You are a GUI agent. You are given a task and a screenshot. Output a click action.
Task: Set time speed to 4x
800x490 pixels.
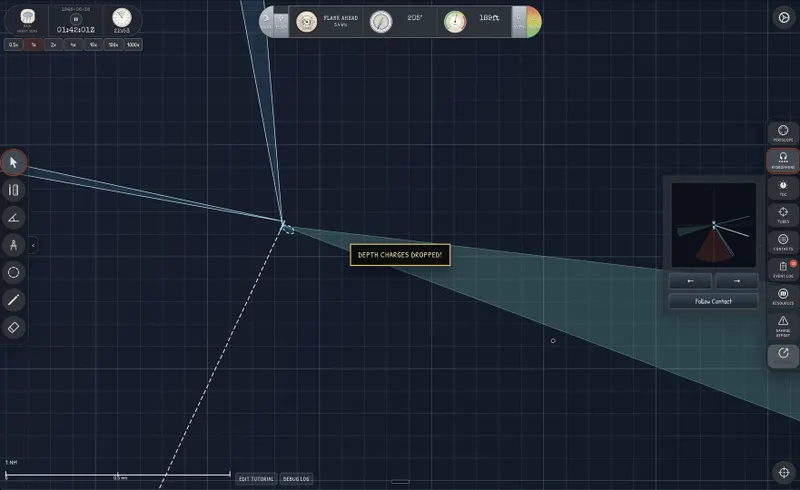tap(73, 45)
